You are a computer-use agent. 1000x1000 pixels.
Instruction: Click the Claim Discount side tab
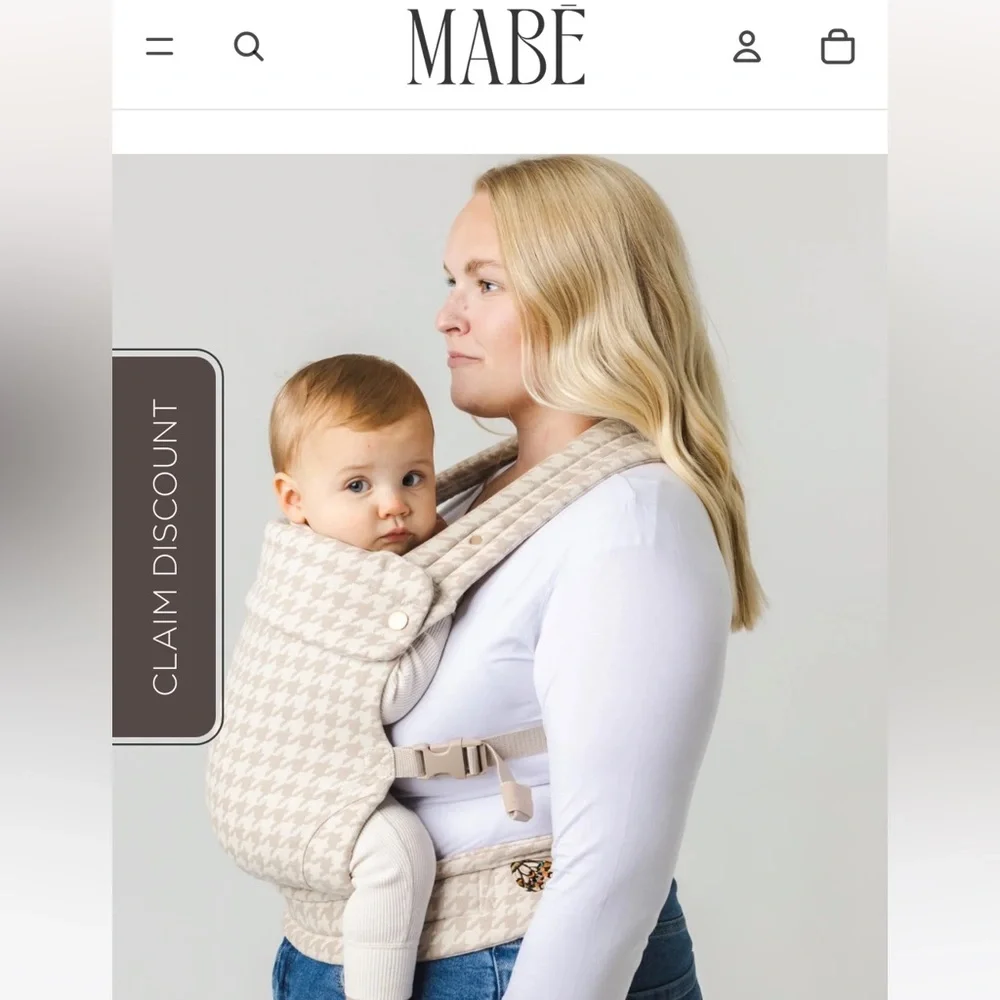[167, 547]
